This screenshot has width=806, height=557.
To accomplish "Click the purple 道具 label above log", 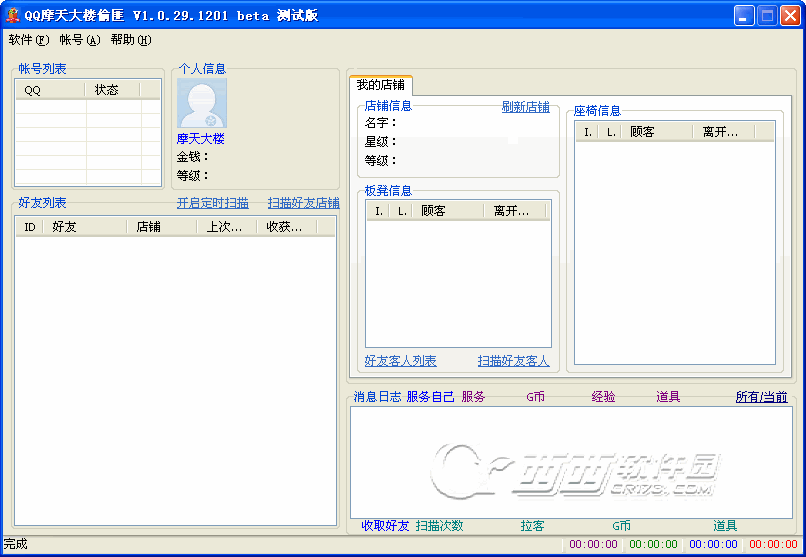I will [668, 397].
